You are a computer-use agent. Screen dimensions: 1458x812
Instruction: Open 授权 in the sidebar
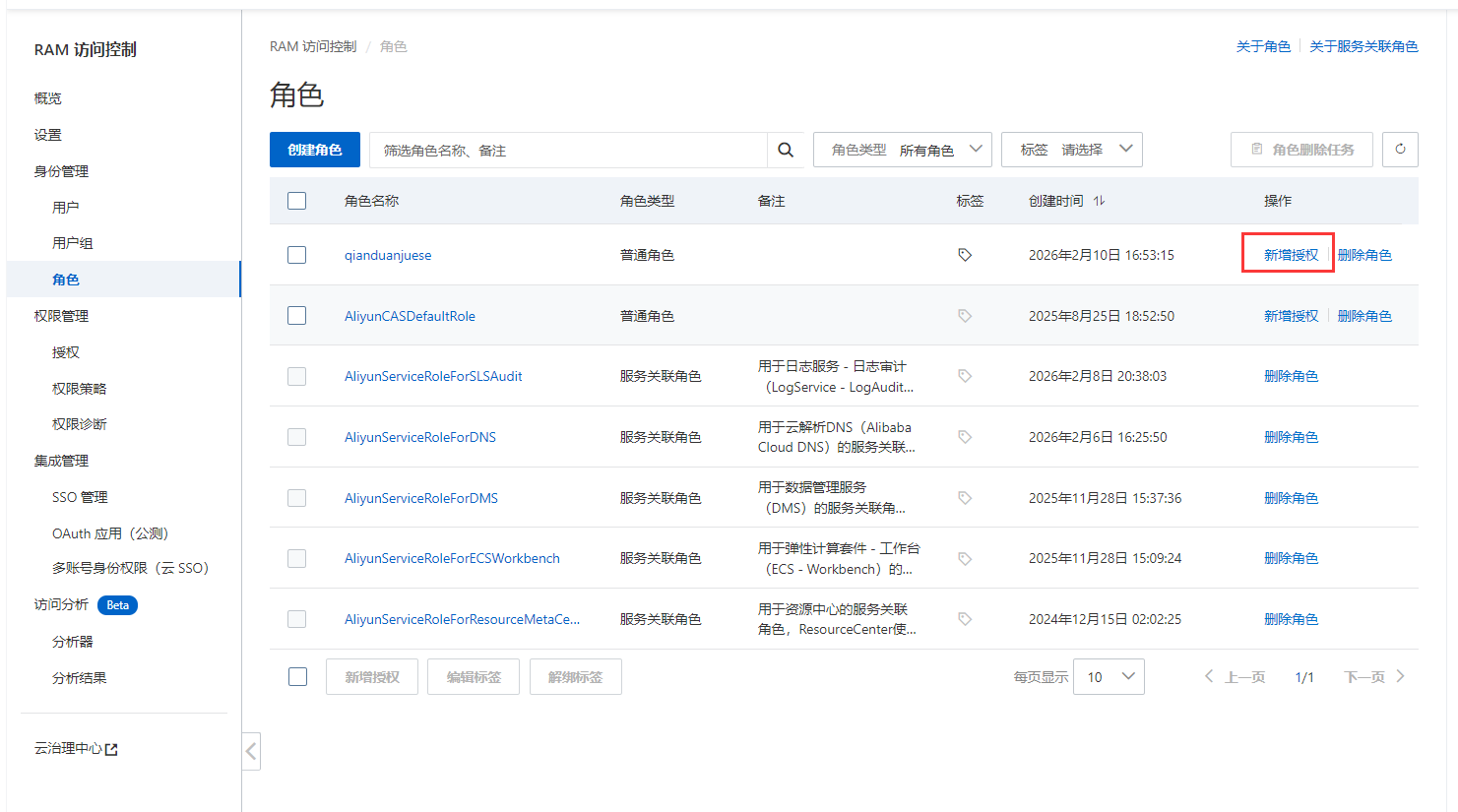click(65, 352)
